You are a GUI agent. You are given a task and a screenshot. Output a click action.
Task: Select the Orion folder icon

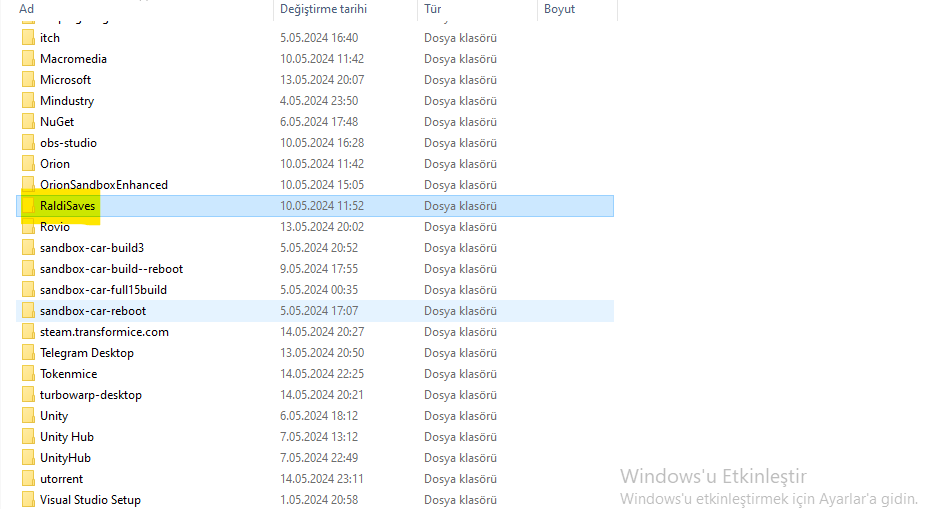click(x=28, y=163)
